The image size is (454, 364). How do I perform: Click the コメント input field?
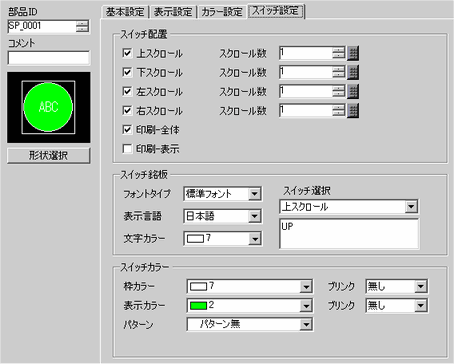coord(49,58)
